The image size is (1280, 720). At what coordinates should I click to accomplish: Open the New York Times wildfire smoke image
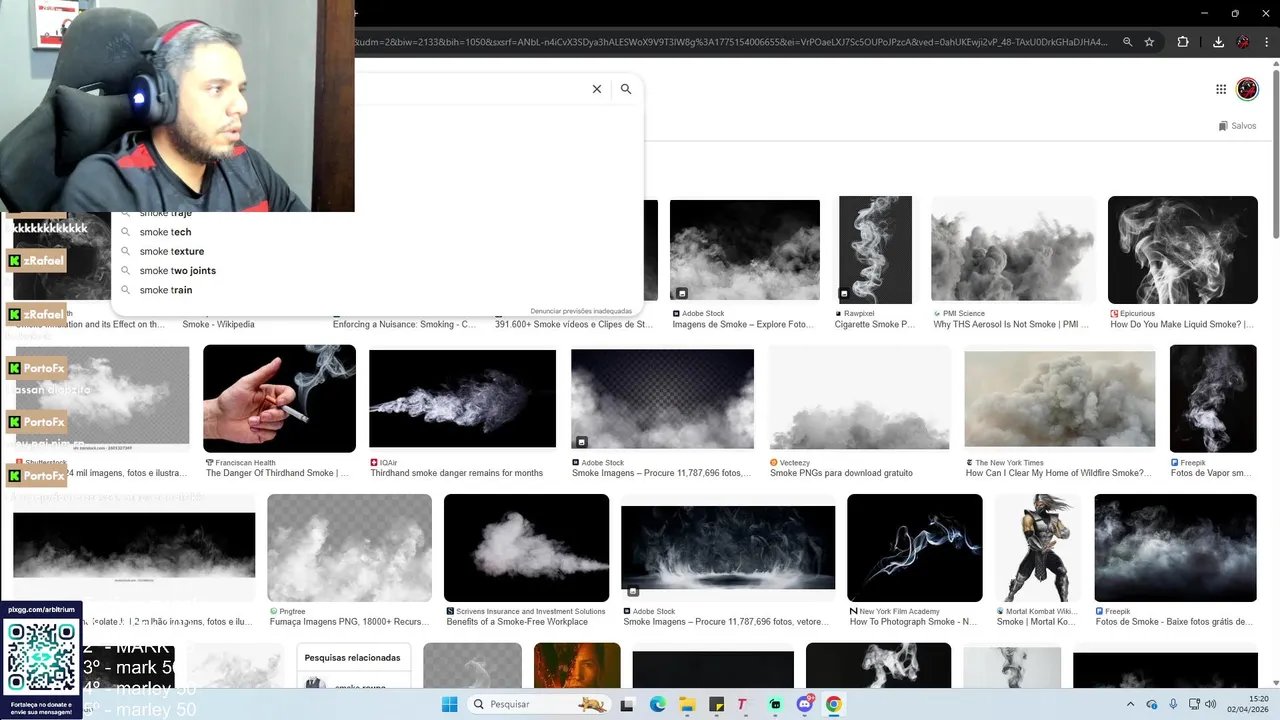[x=1060, y=398]
